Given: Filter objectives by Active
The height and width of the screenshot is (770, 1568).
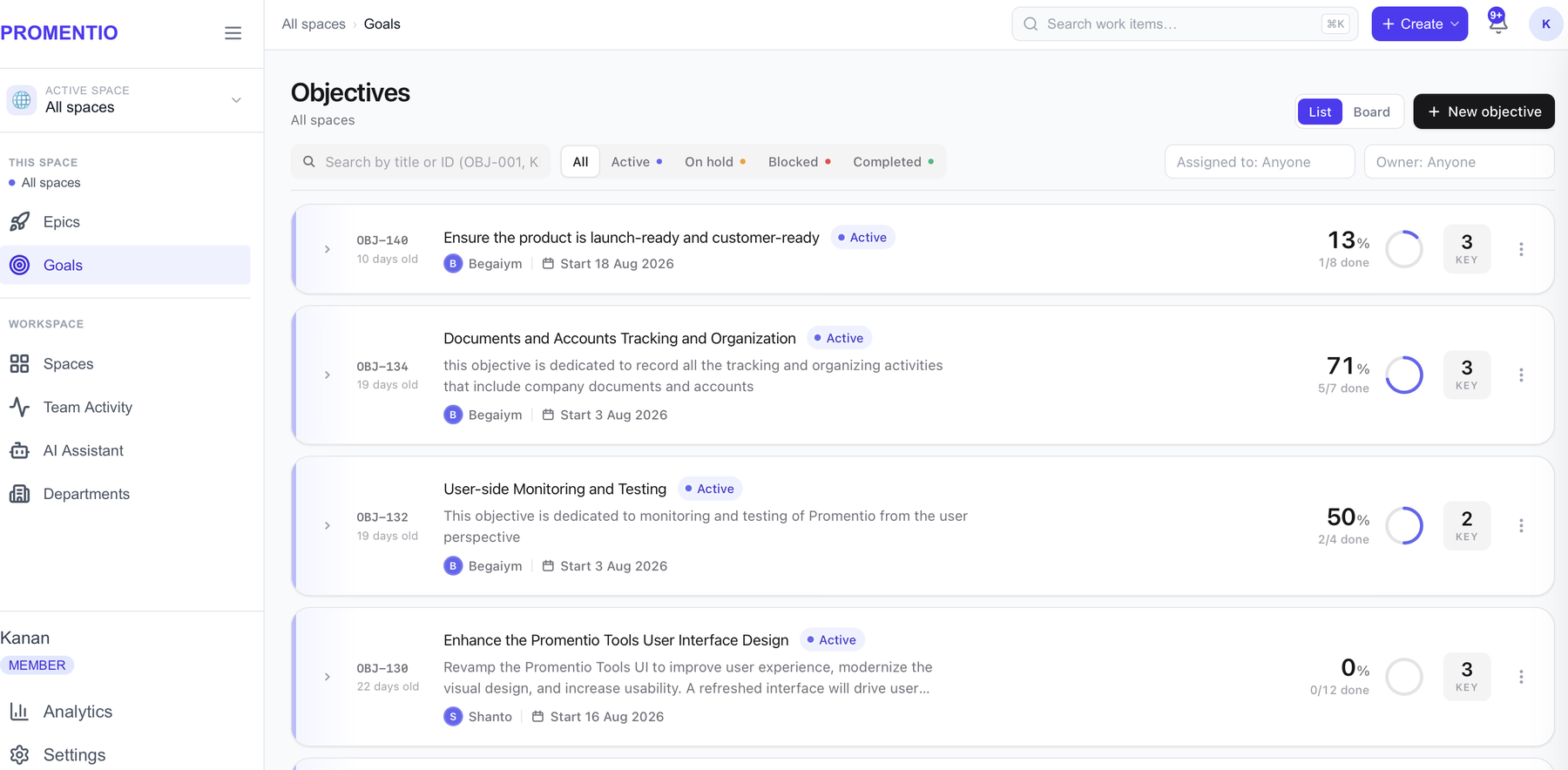Looking at the screenshot, I should pyautogui.click(x=637, y=162).
